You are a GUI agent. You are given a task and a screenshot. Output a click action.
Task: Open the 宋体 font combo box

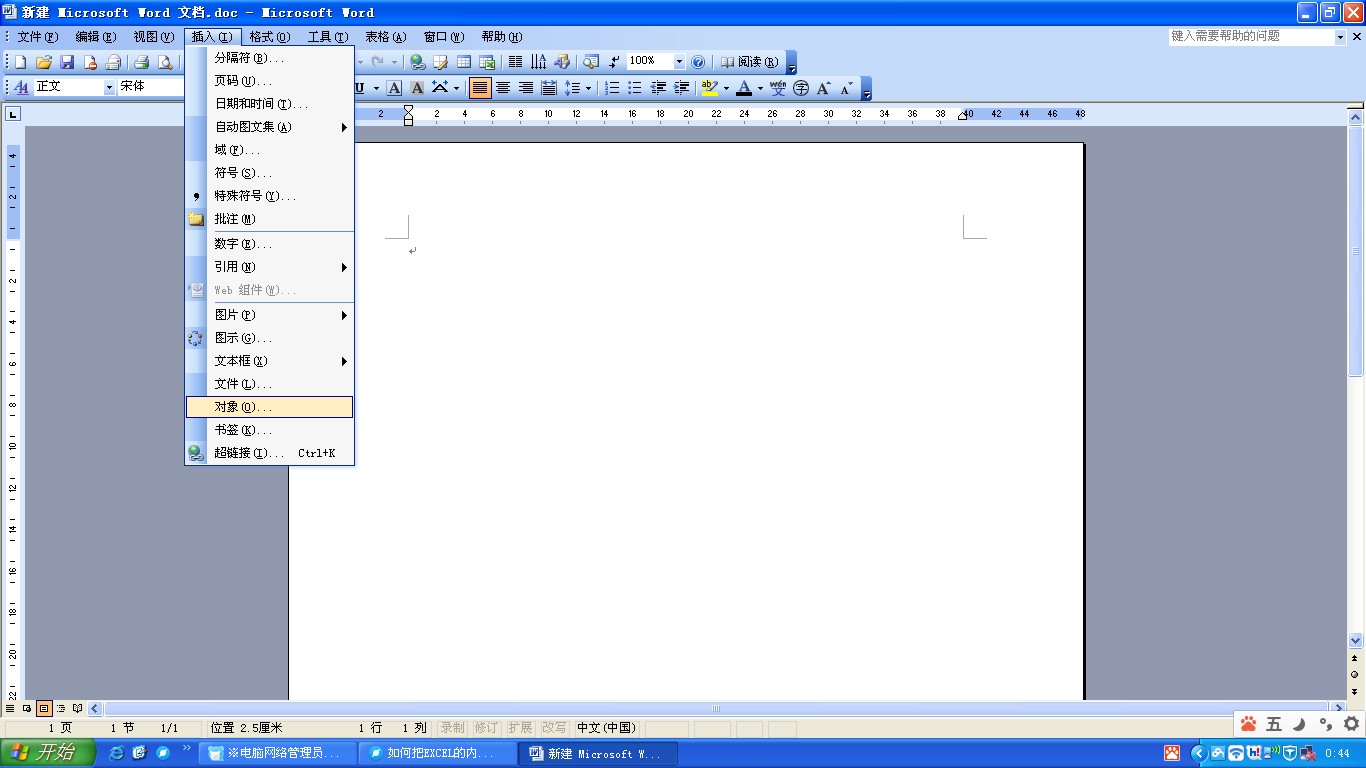[x=150, y=87]
